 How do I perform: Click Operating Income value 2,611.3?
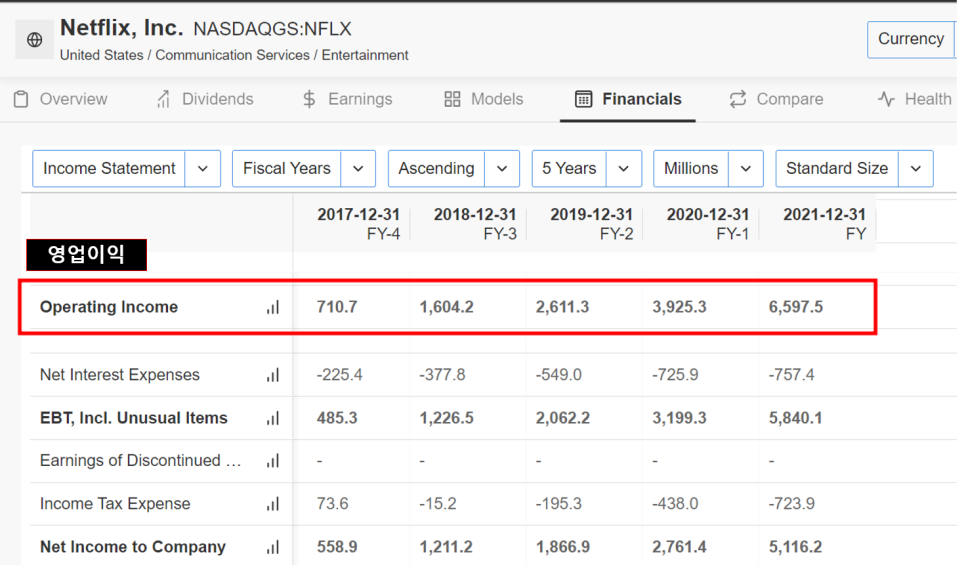click(x=562, y=307)
